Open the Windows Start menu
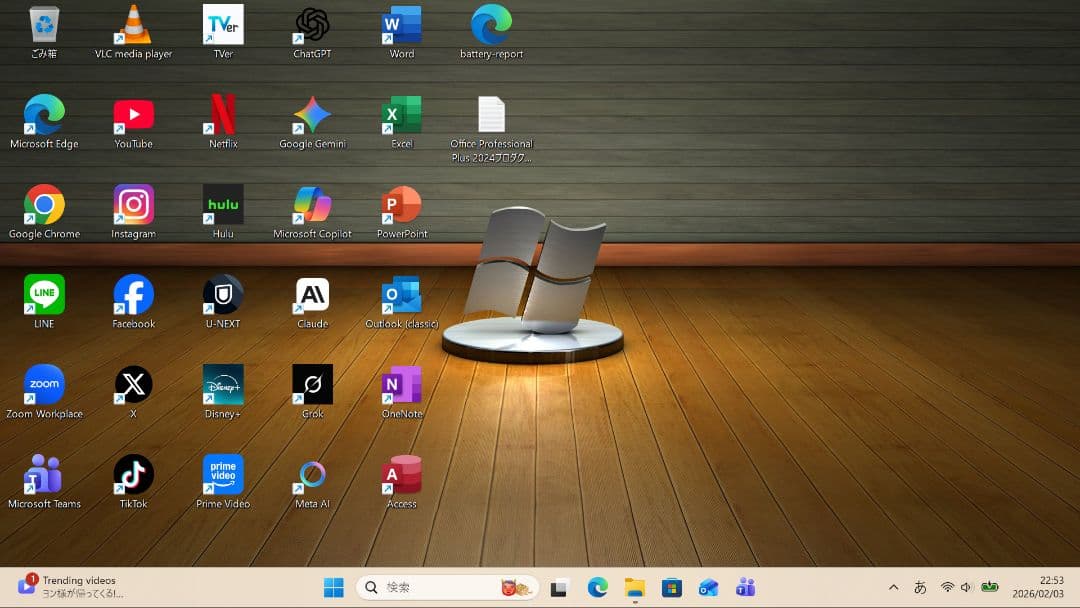Image resolution: width=1080 pixels, height=608 pixels. click(333, 587)
